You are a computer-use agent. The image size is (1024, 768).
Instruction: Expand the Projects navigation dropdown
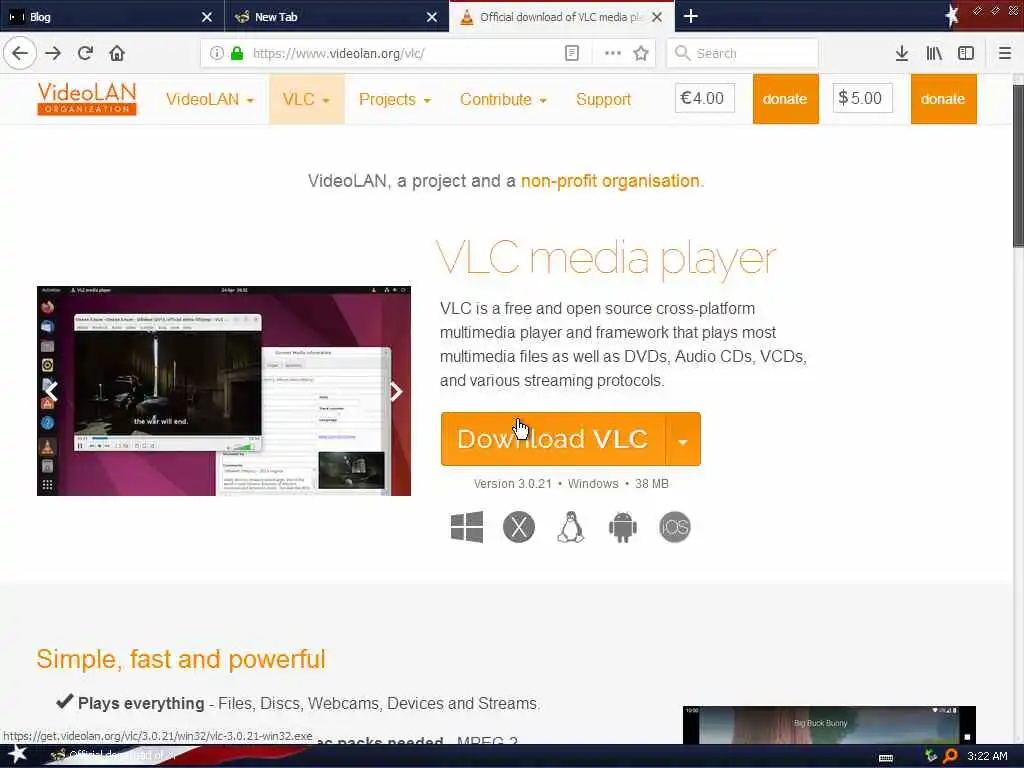click(394, 99)
